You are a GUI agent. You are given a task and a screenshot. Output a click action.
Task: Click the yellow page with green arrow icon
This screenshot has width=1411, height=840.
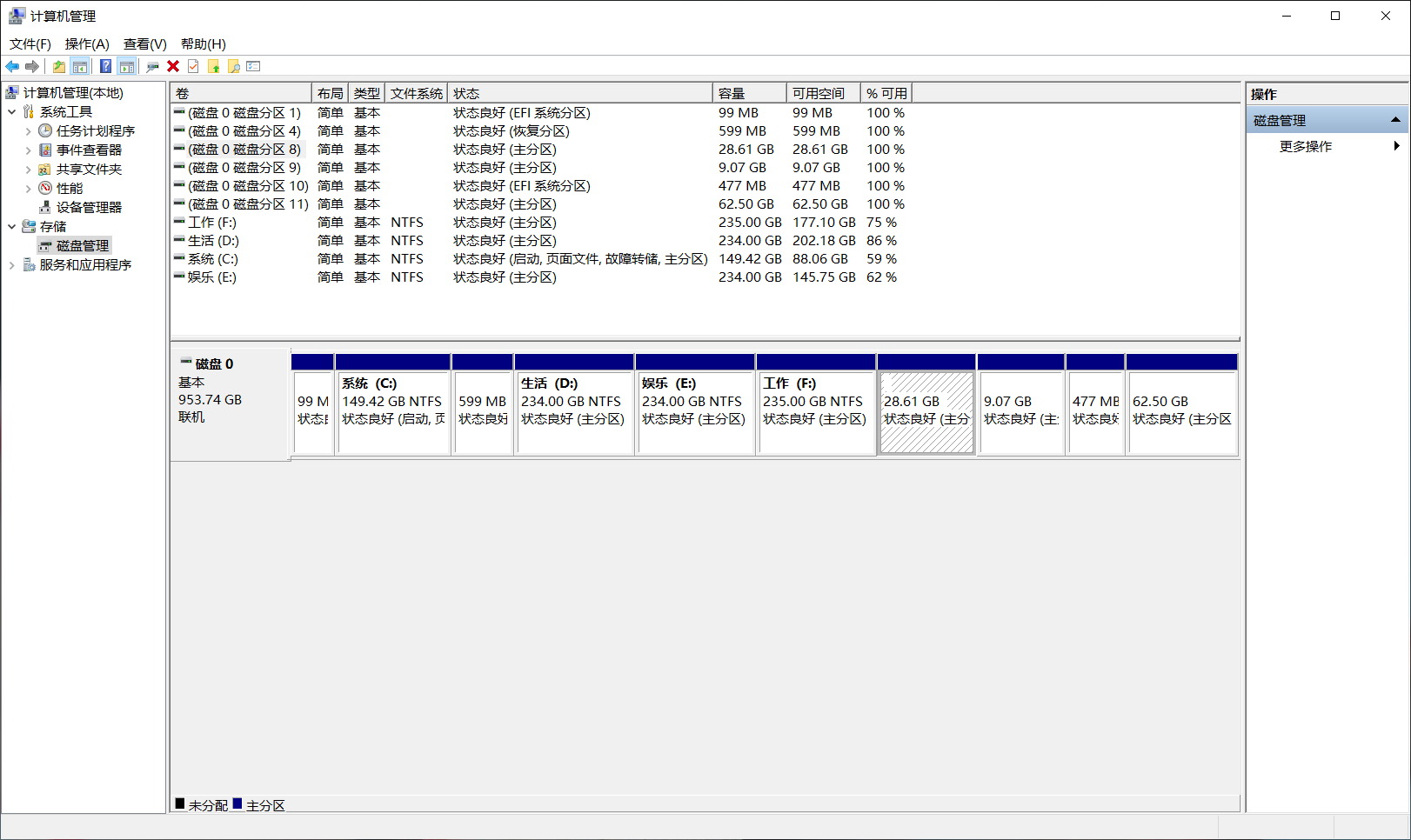(213, 66)
